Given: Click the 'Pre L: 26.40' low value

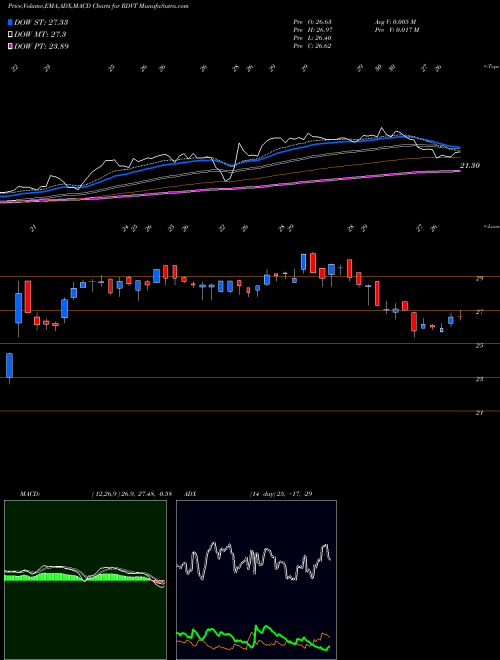Looking at the screenshot, I should [312, 38].
